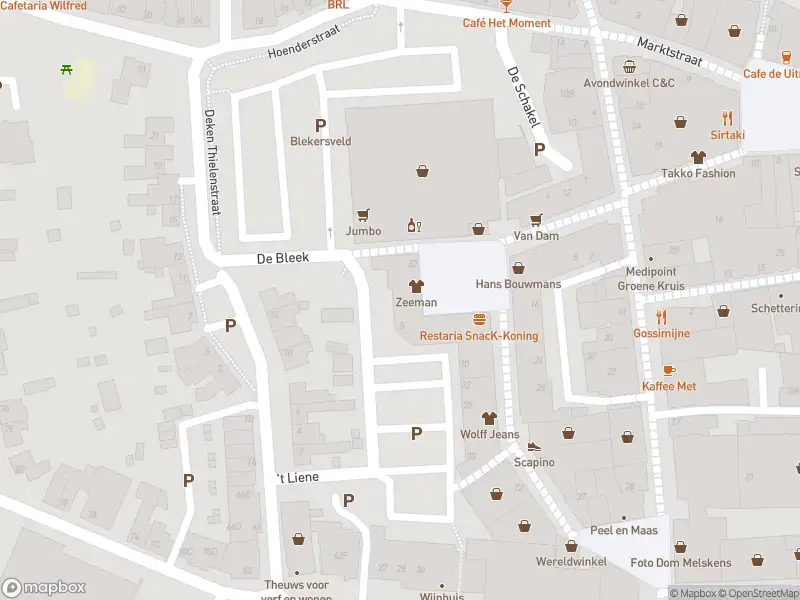This screenshot has height=600, width=800.
Task: Click the Marktstraat street label
Action: (669, 52)
